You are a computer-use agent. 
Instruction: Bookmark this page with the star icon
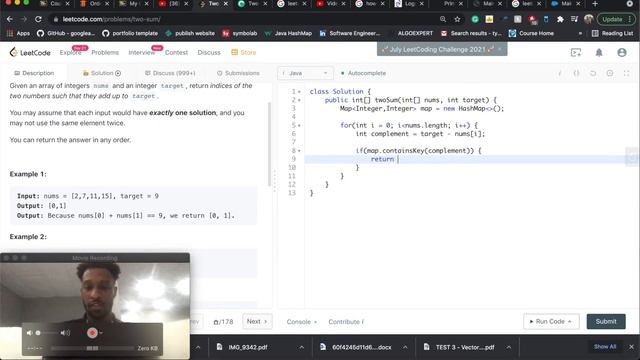[x=457, y=19]
